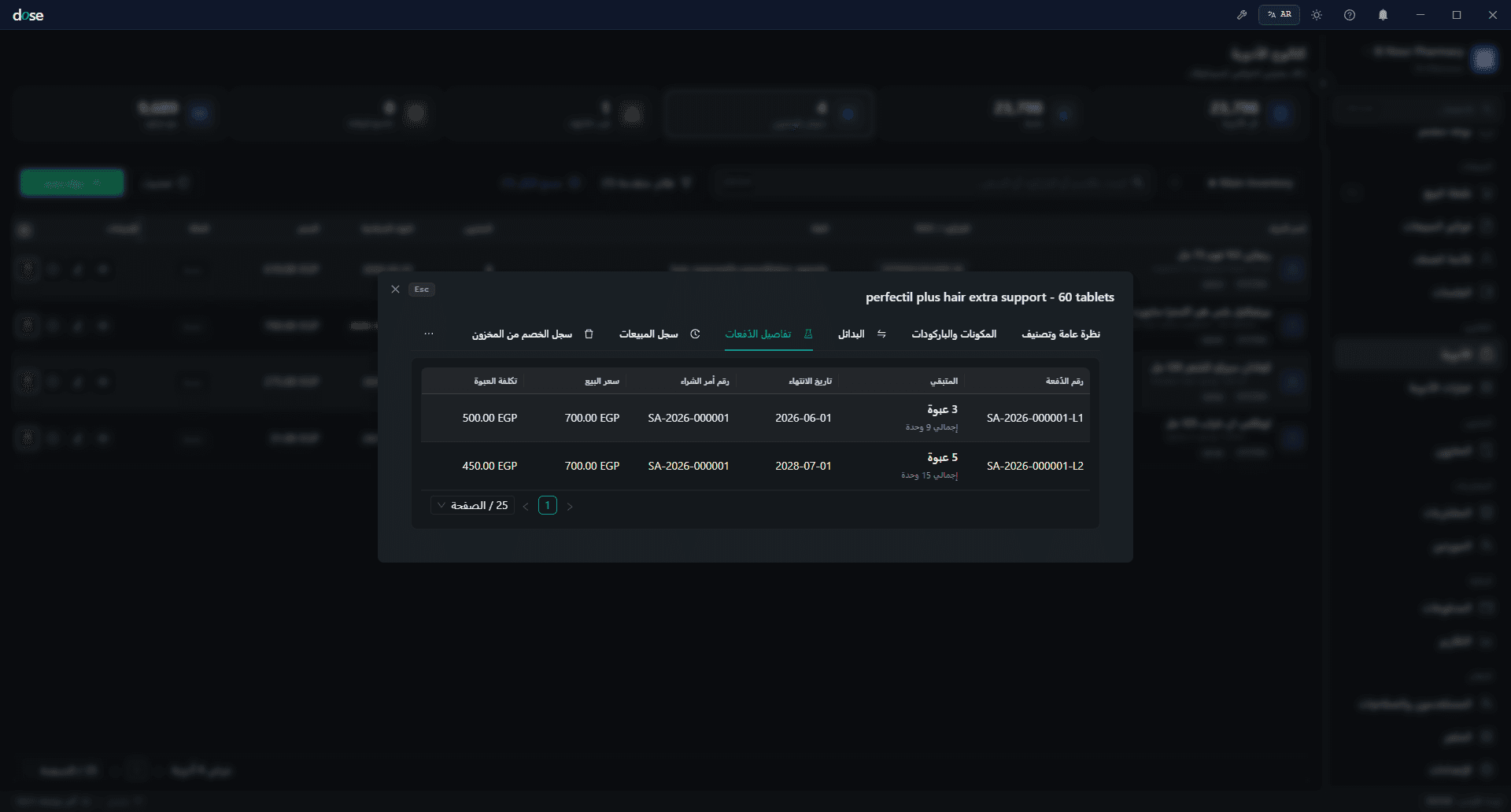The width and height of the screenshot is (1511, 812).
Task: Open the نظرة عامة وتصنيف tab
Action: point(1061,334)
